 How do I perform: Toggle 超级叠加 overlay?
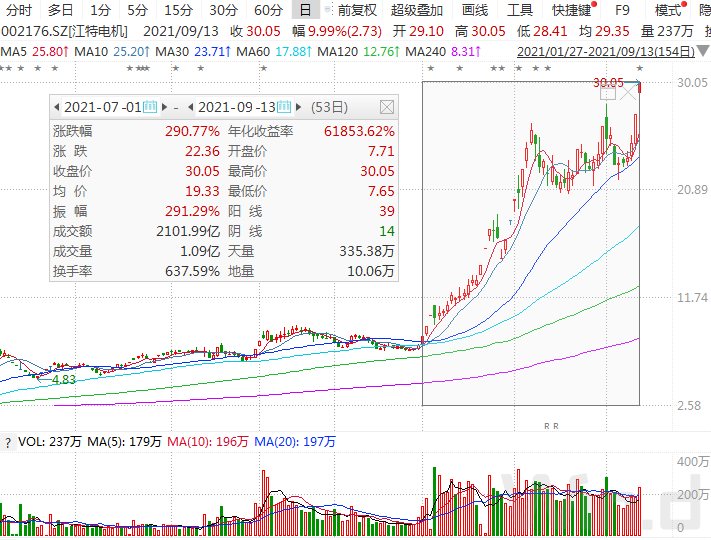pyautogui.click(x=417, y=10)
